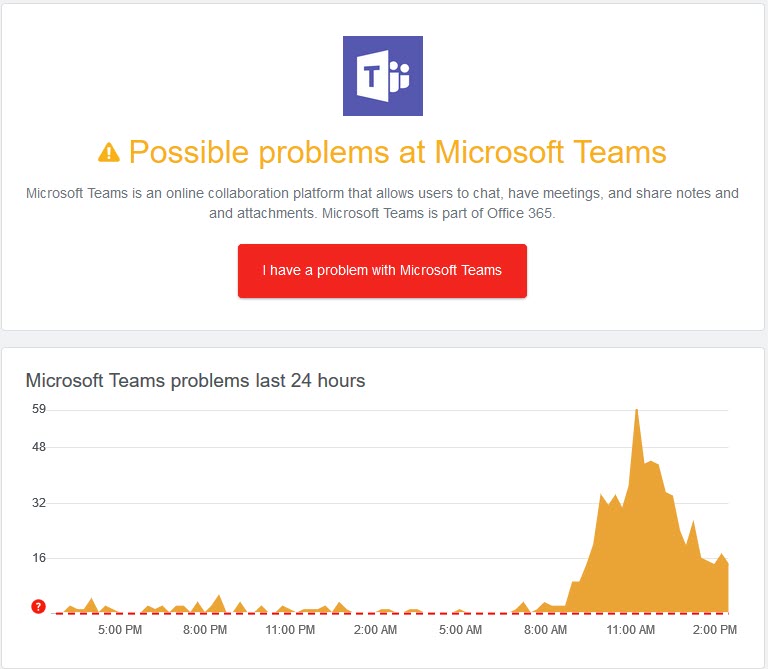Screen dimensions: 768x669
Task: Select the 5:00 AM time axis label
Action: click(461, 630)
